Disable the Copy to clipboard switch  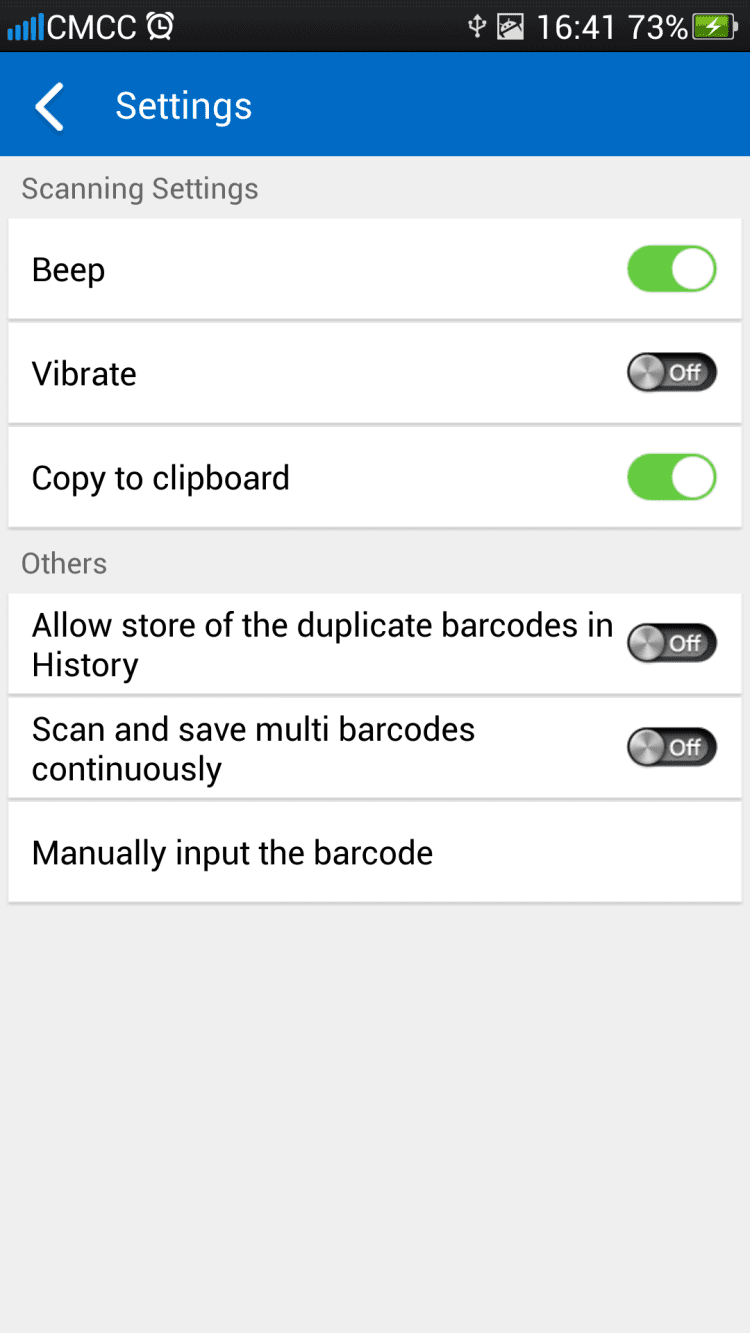click(x=671, y=477)
